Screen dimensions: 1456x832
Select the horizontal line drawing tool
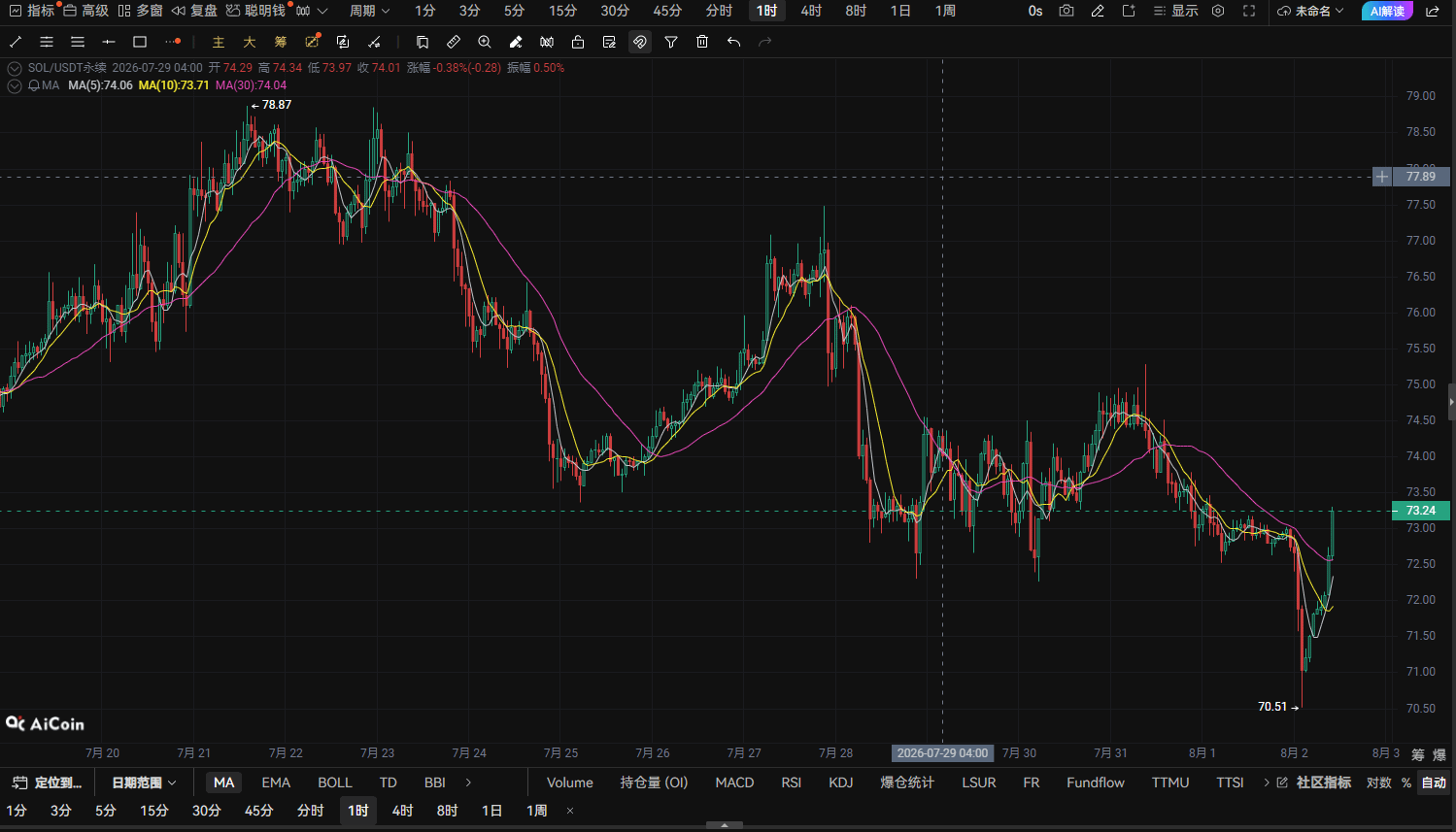click(109, 42)
